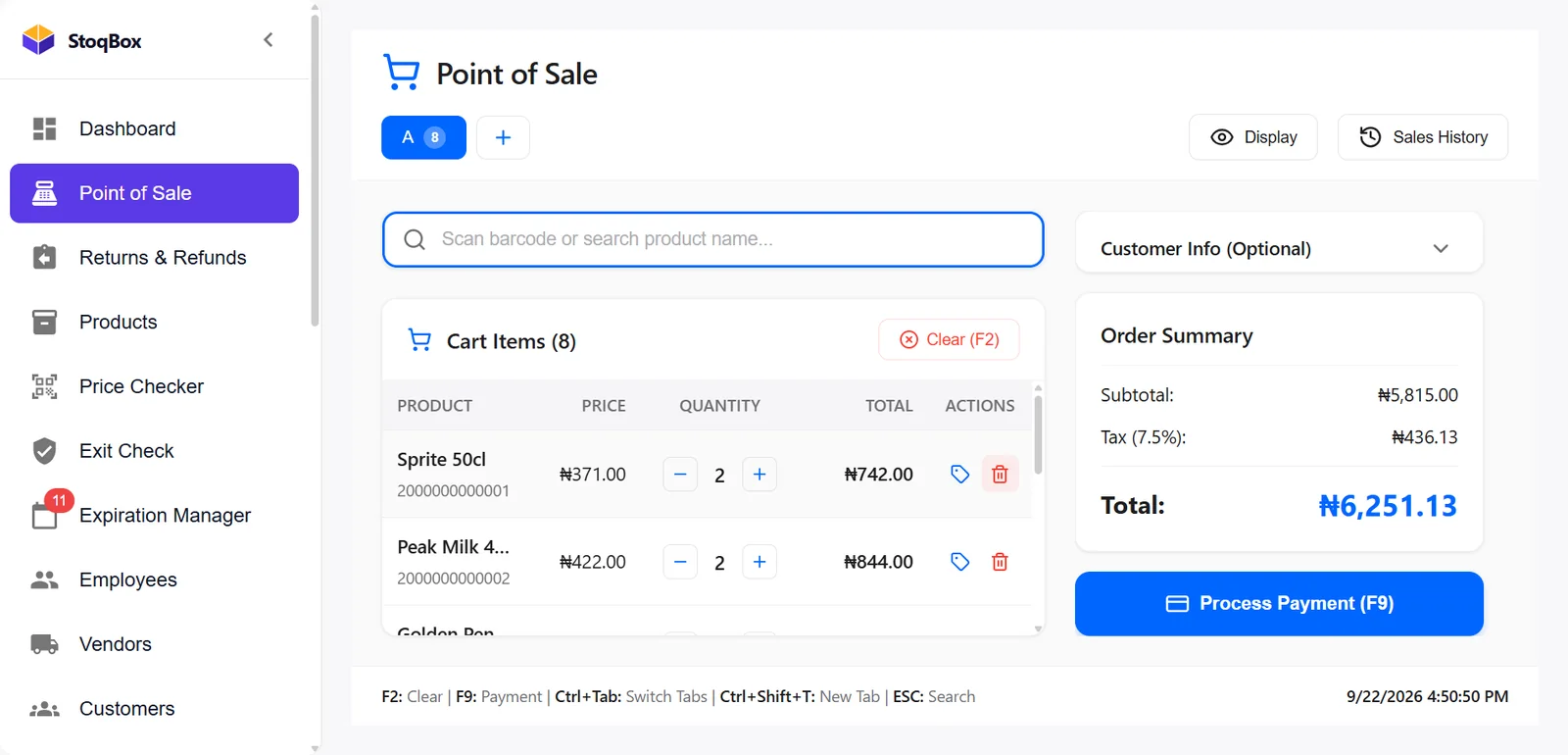Add a new cart tab
1568x755 pixels.
pyautogui.click(x=503, y=137)
